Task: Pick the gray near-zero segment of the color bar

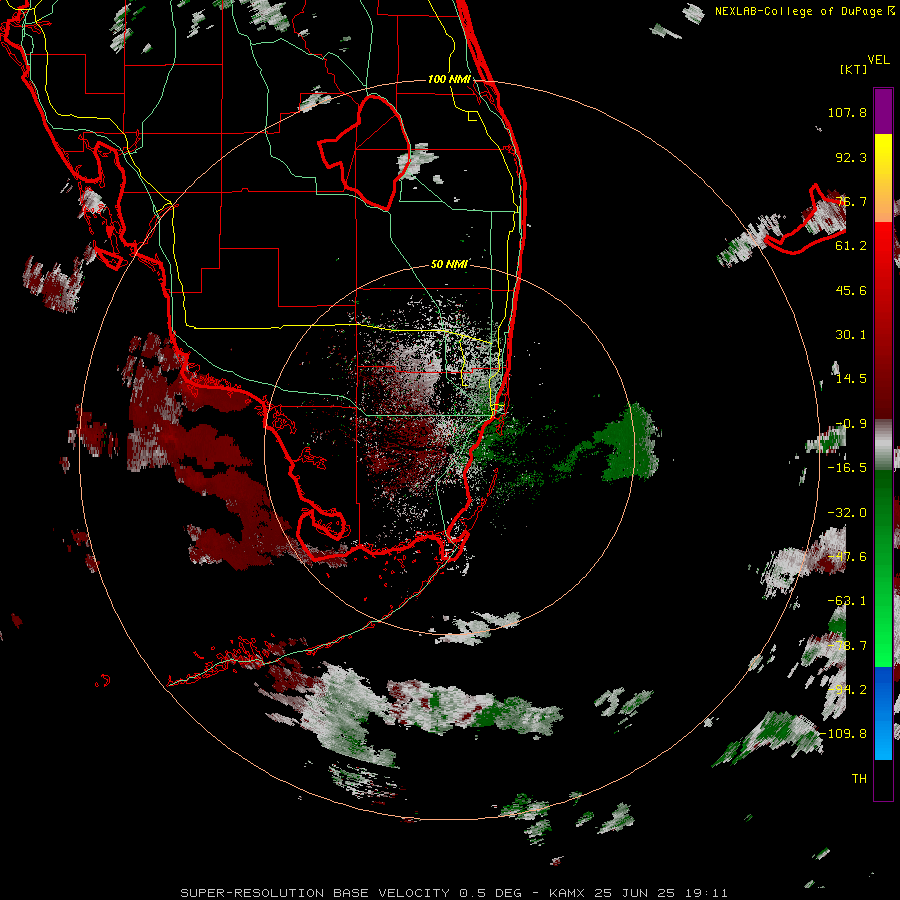Action: [883, 445]
